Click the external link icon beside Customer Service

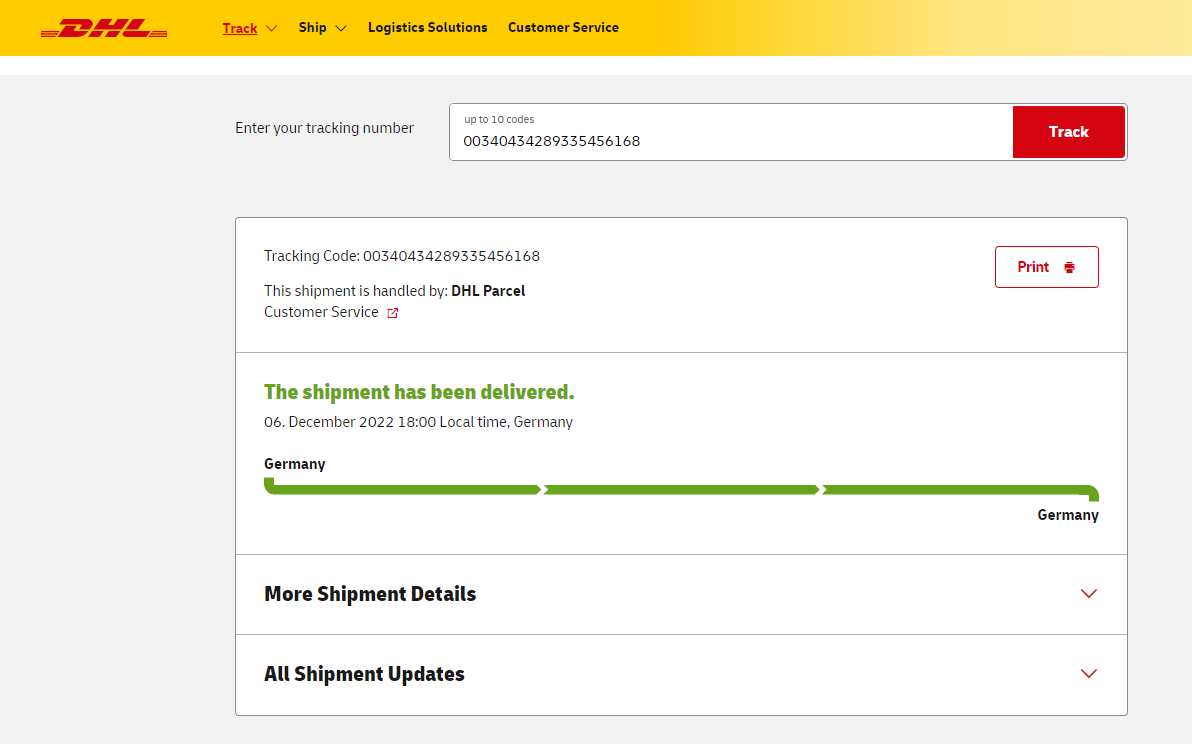[x=393, y=313]
